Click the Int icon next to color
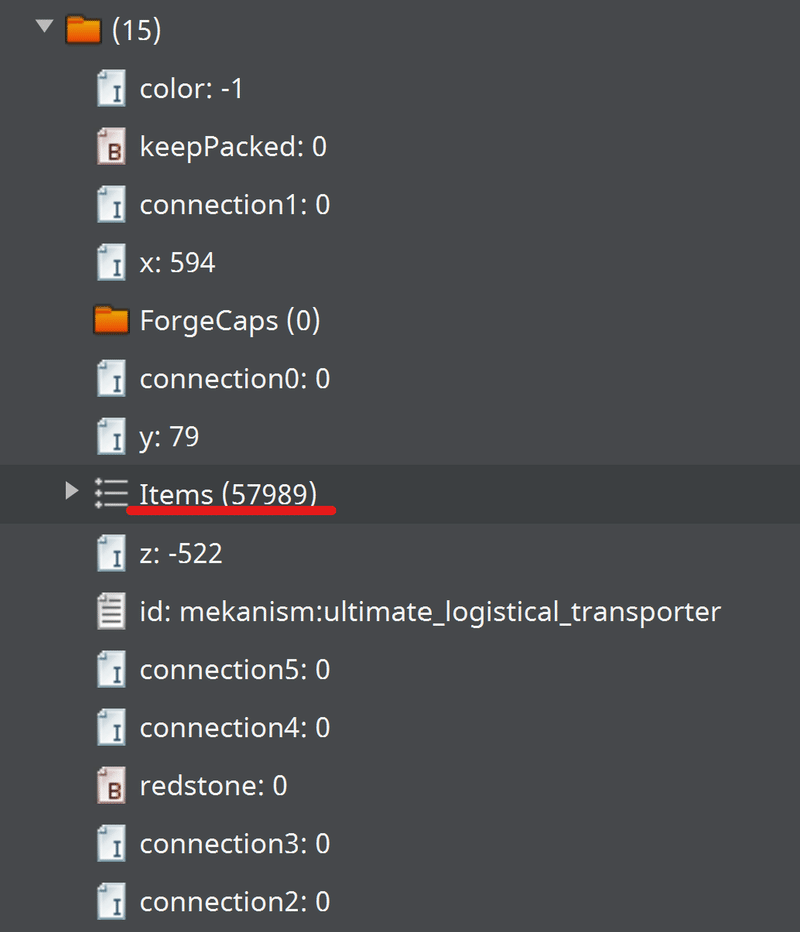 (x=110, y=88)
